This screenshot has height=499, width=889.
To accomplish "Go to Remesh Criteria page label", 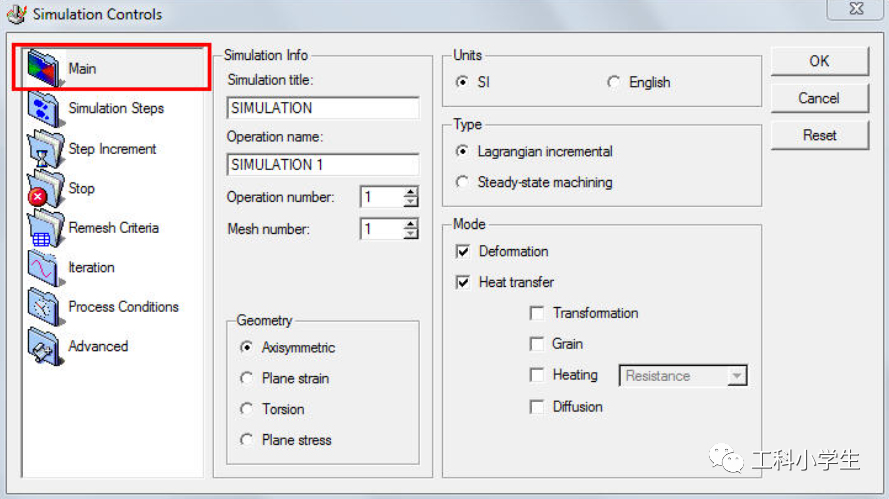I will click(113, 228).
